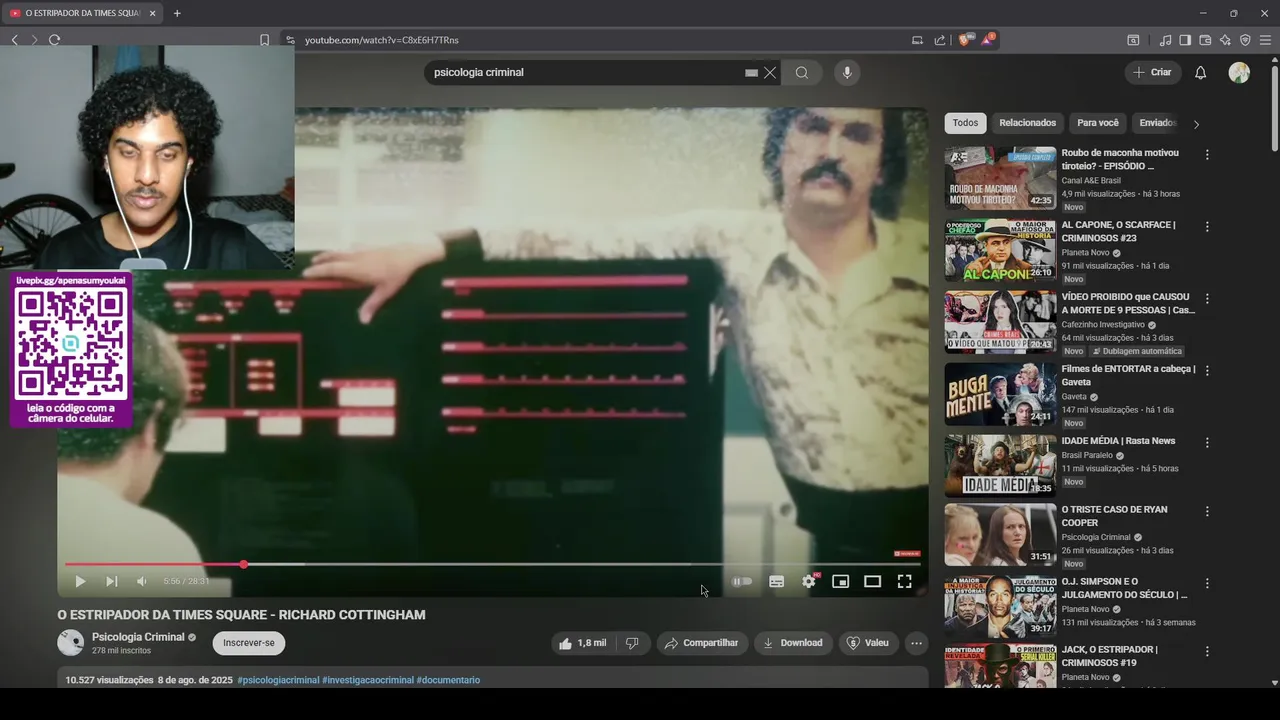Bookmark this page using the bookmark icon
Image resolution: width=1280 pixels, height=720 pixels.
(264, 40)
